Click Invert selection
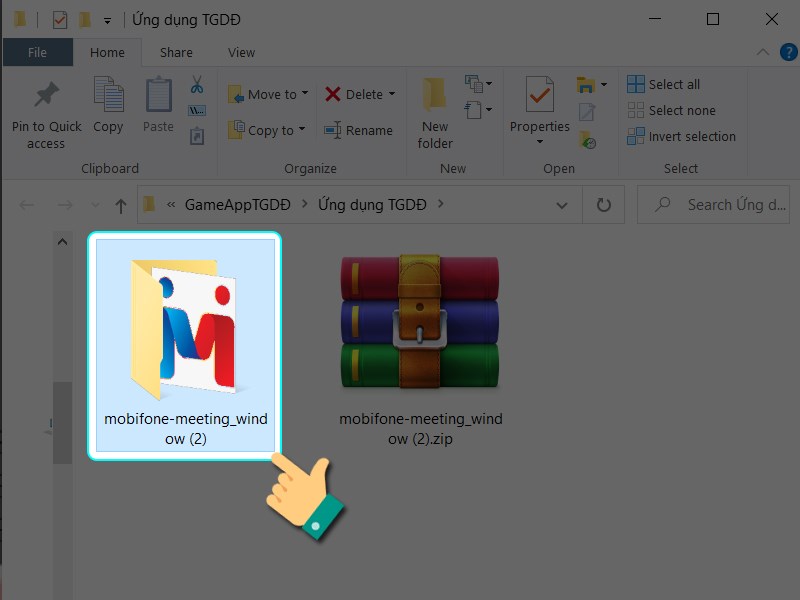Viewport: 800px width, 600px height. [x=681, y=136]
